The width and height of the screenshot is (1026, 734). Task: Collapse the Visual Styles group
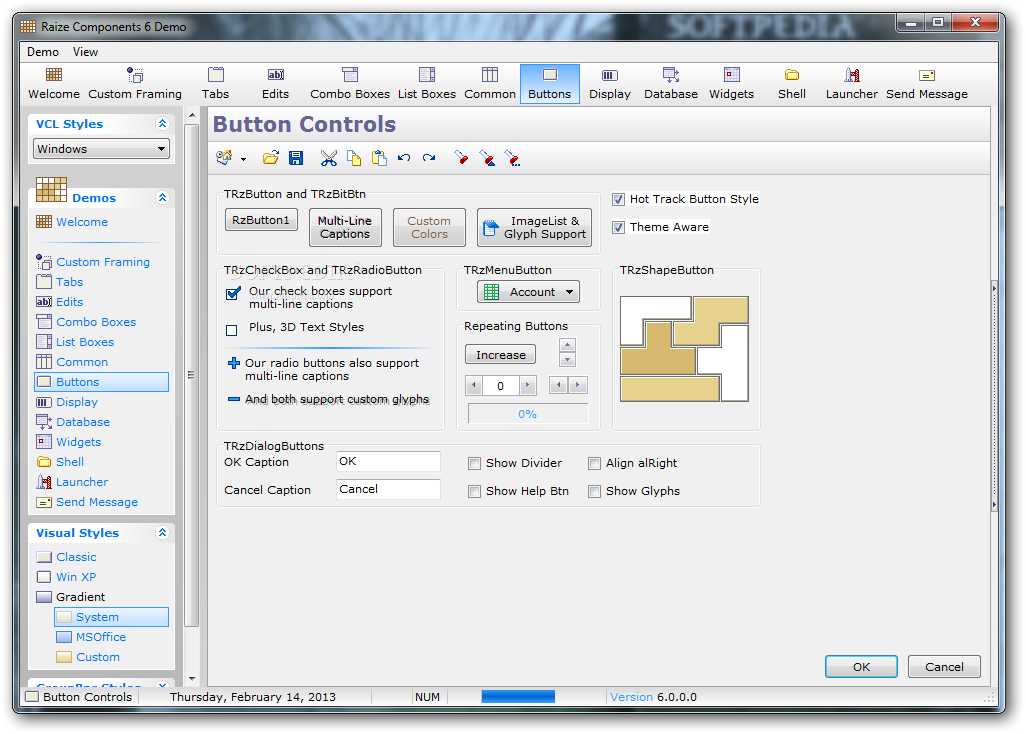point(162,533)
